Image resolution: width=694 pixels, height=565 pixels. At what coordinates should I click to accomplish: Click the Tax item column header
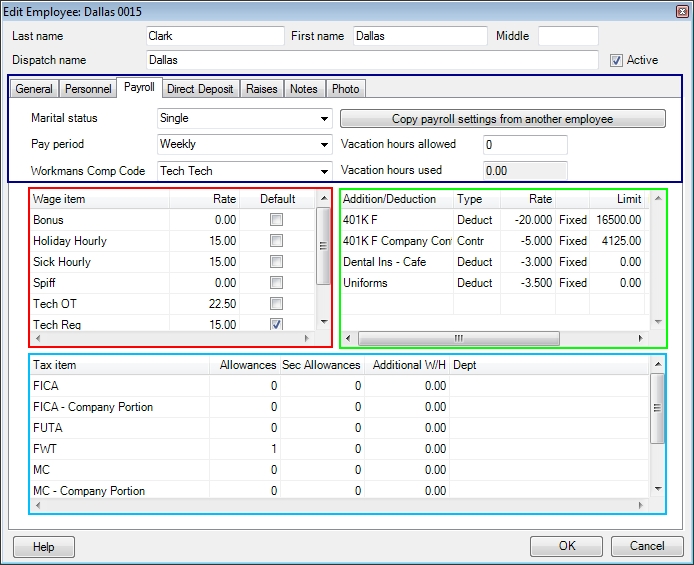tap(120, 365)
